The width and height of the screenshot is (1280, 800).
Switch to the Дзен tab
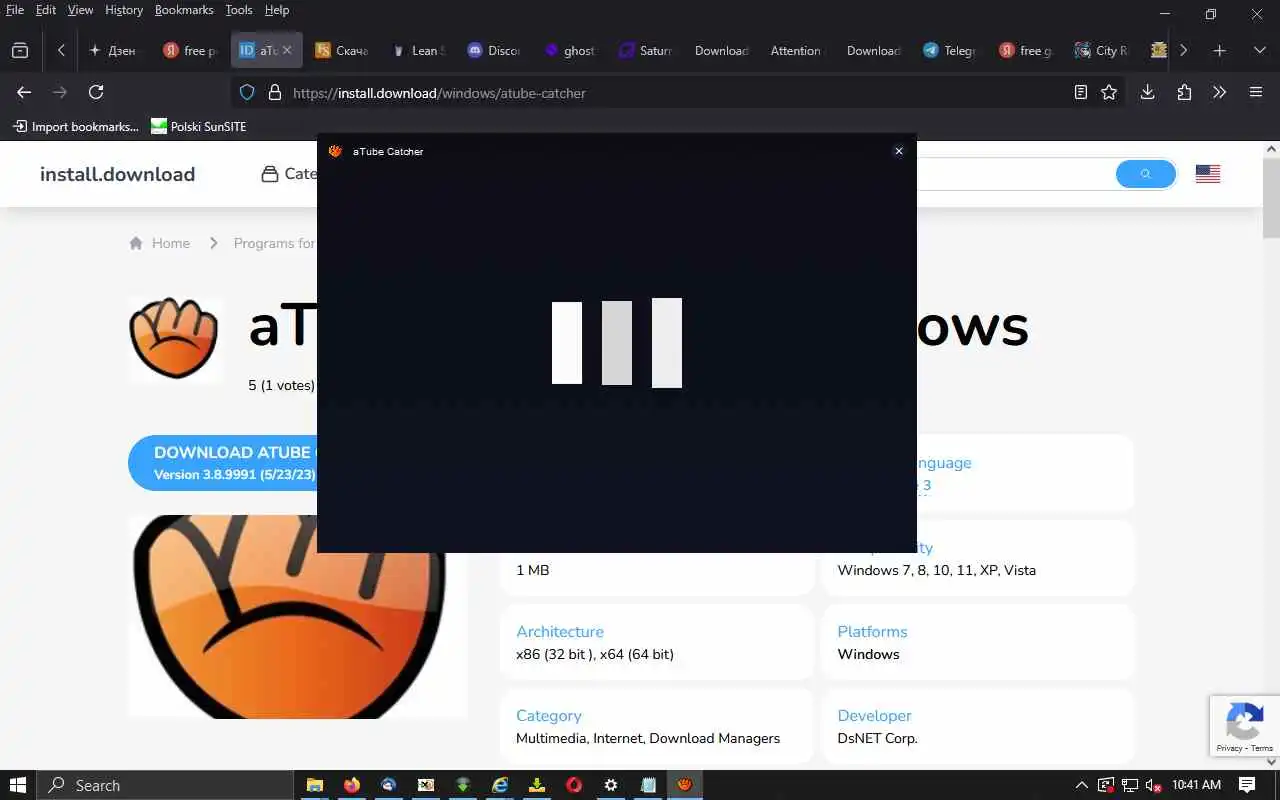point(114,50)
